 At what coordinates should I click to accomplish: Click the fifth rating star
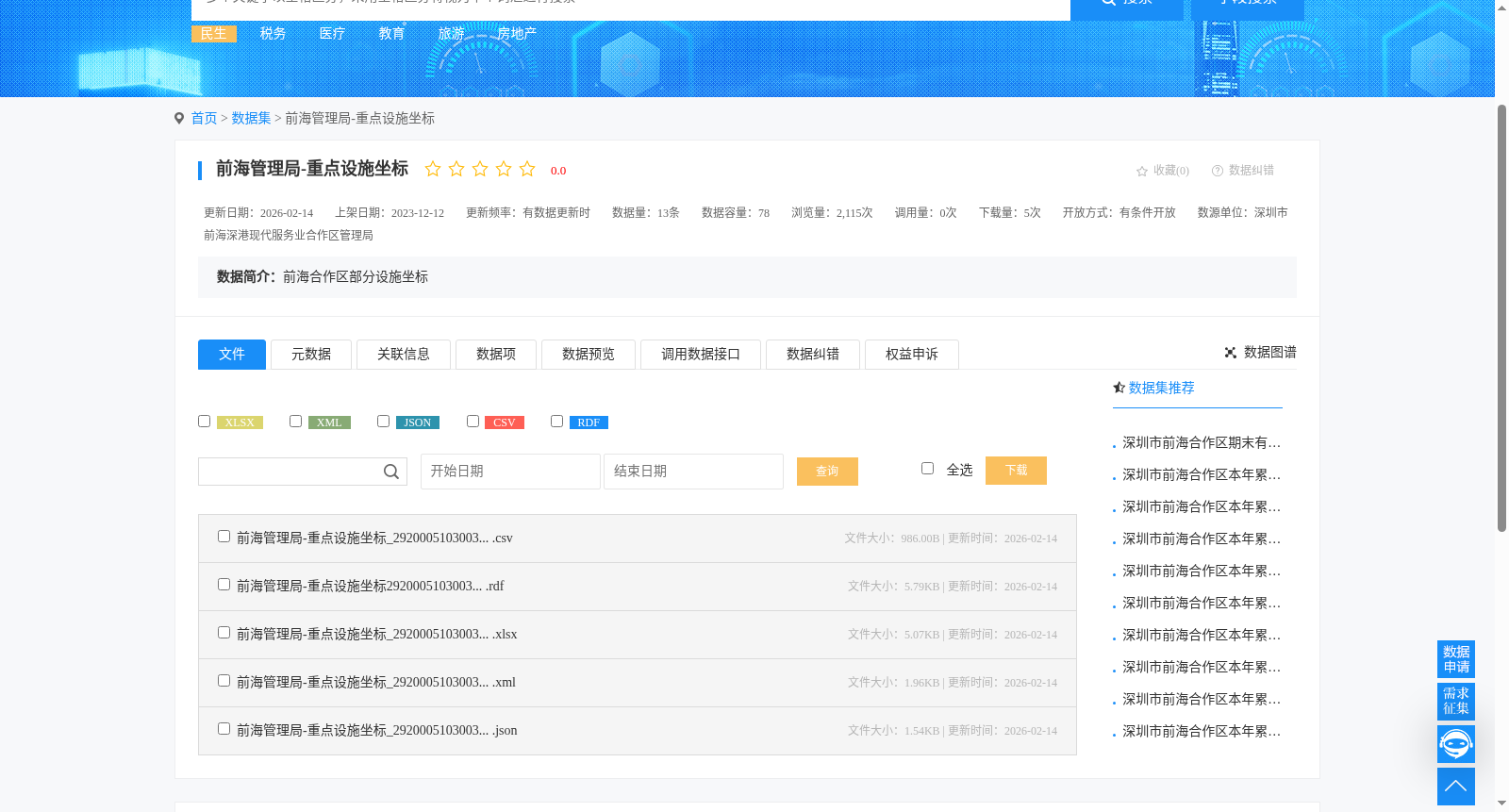tap(527, 169)
